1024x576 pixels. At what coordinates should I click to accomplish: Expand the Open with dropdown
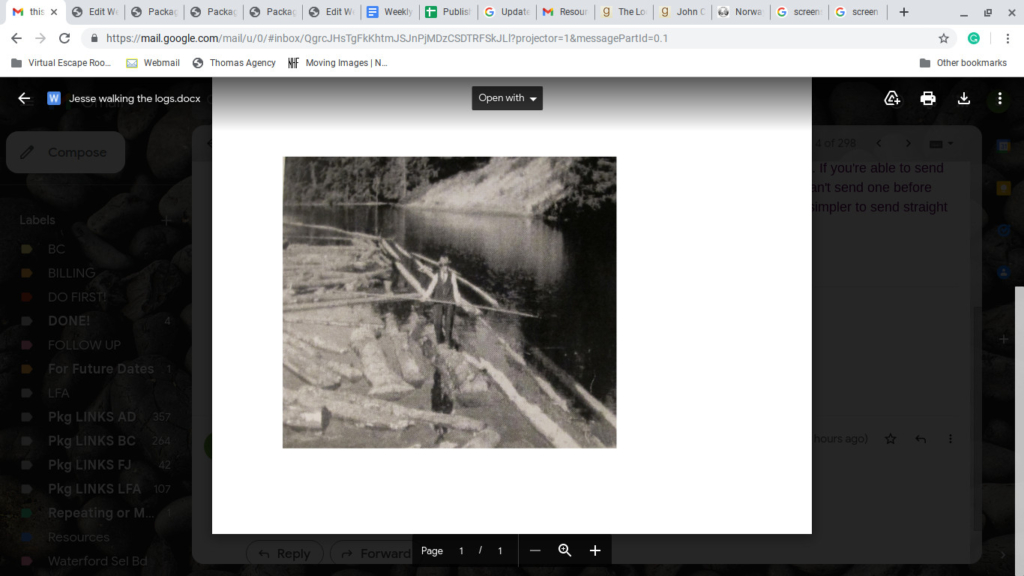pyautogui.click(x=507, y=98)
